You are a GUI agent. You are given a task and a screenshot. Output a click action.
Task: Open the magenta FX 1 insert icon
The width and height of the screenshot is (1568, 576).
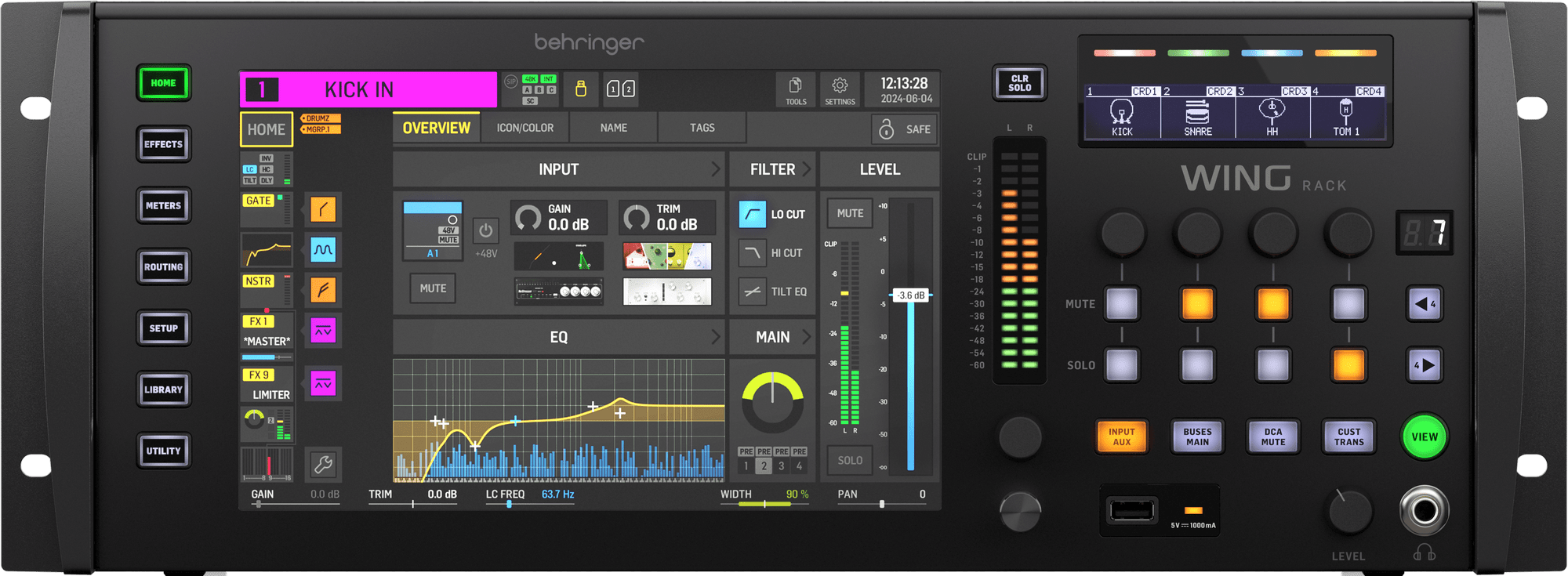point(323,331)
